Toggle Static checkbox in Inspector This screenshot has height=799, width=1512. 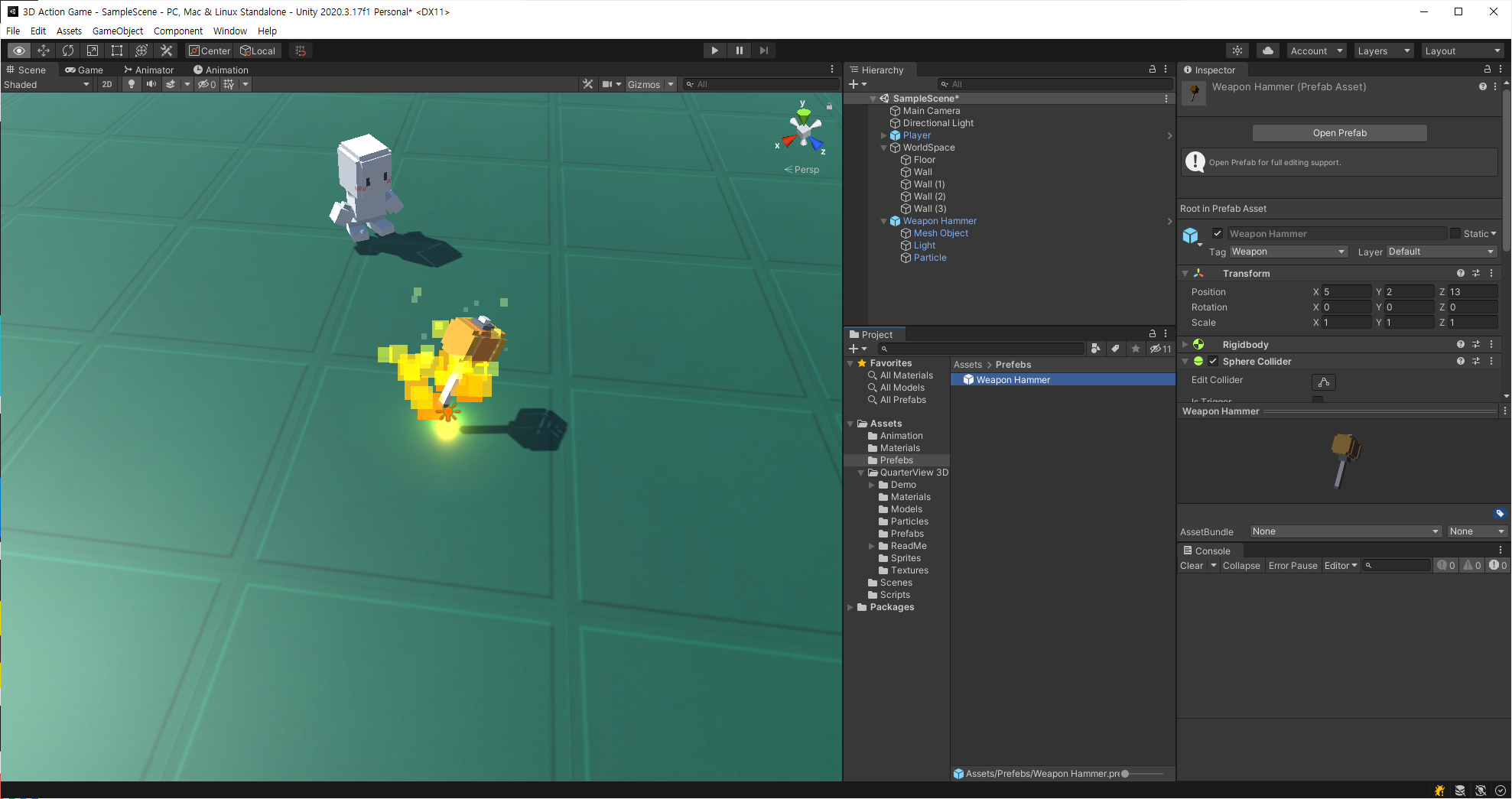click(1455, 234)
